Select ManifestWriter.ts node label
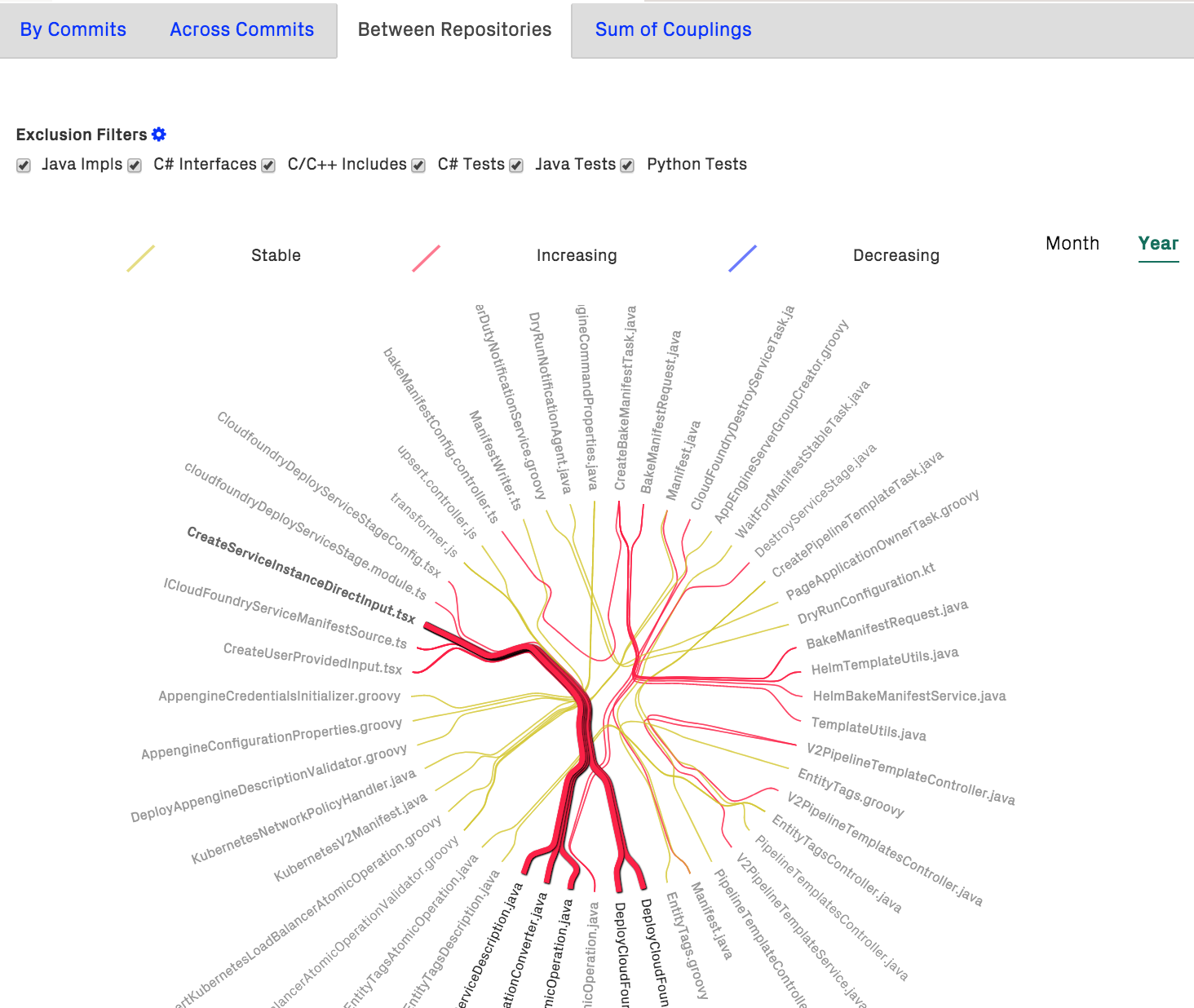This screenshot has width=1194, height=1008. [x=495, y=460]
